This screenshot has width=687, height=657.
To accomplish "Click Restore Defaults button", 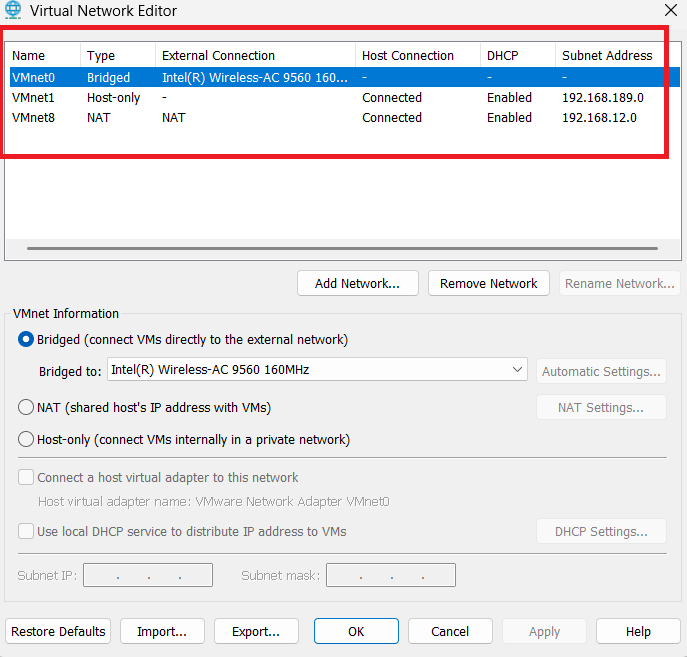I will (59, 632).
